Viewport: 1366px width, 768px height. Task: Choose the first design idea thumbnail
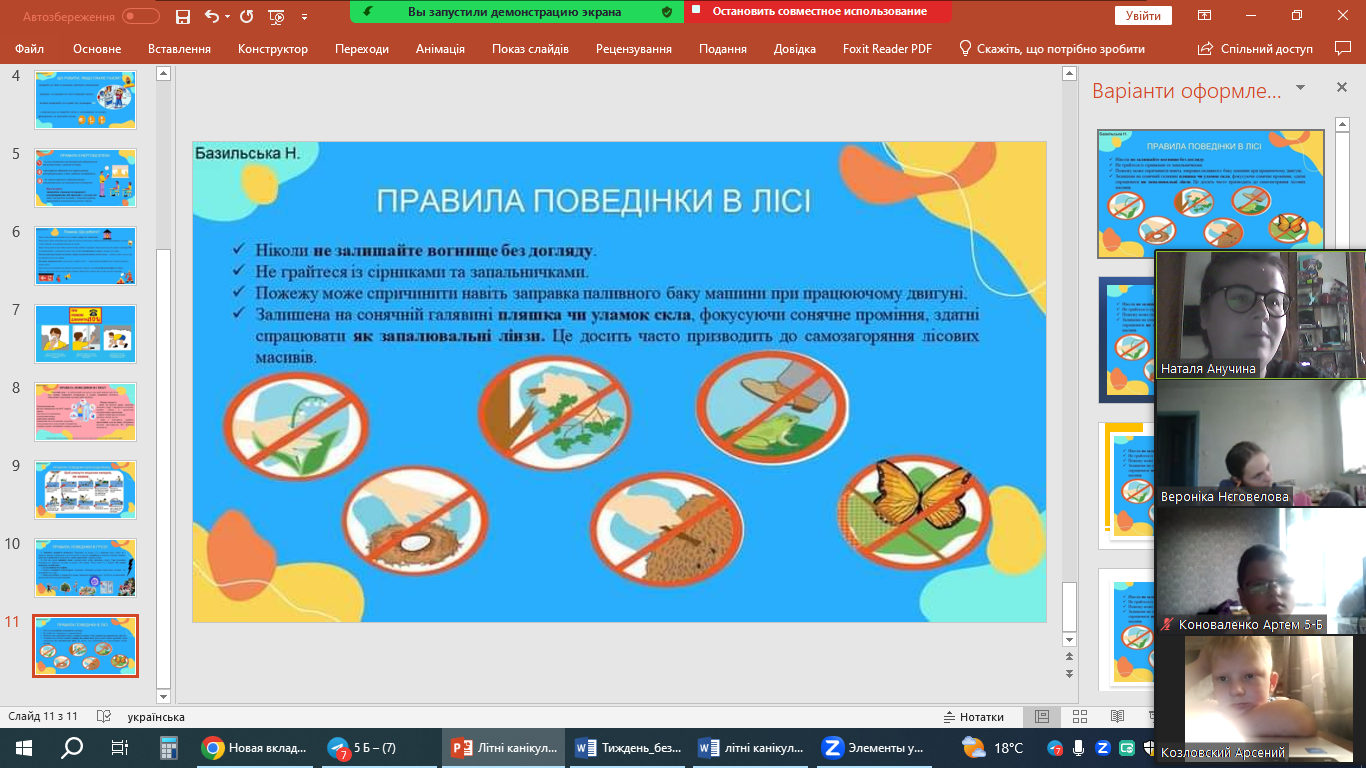[x=1211, y=193]
